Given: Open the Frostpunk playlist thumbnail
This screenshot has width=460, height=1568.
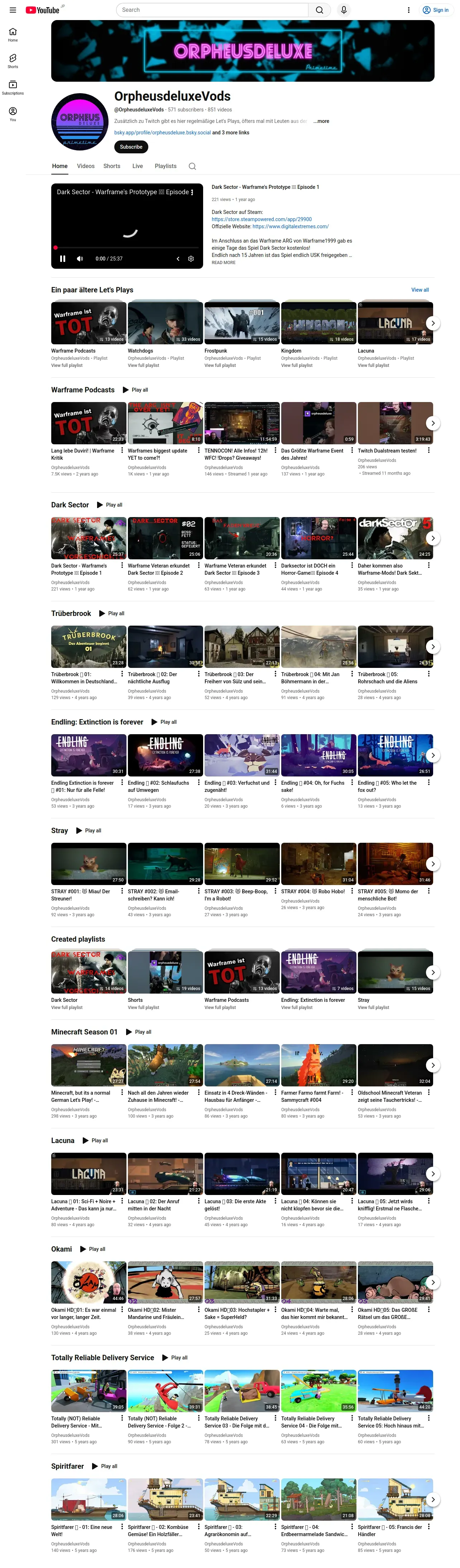Looking at the screenshot, I should click(x=242, y=323).
